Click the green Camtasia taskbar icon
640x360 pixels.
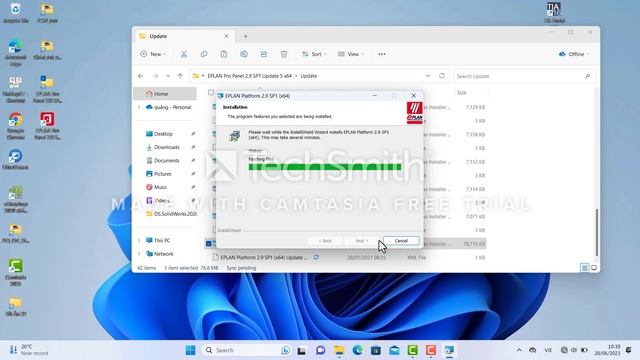coord(413,350)
